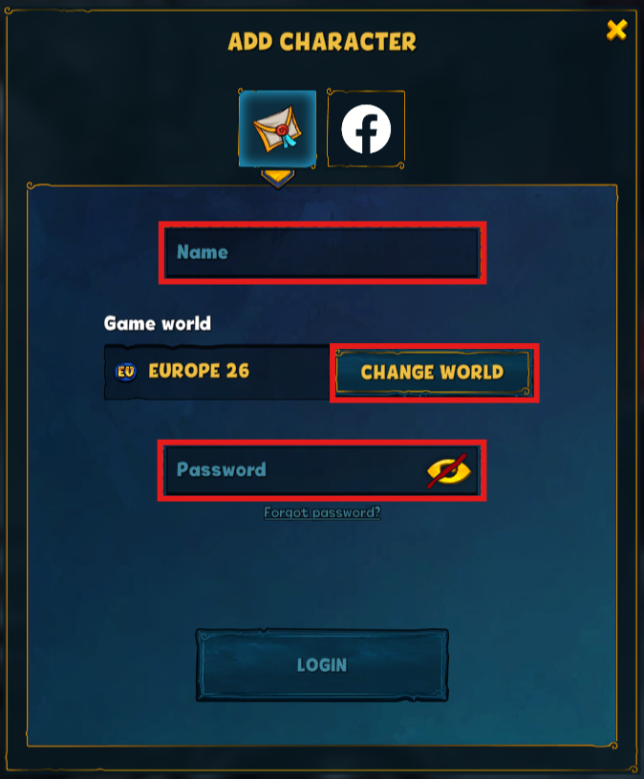Viewport: 644px width, 779px height.
Task: Select the Europe 26 game world box
Action: (x=217, y=372)
